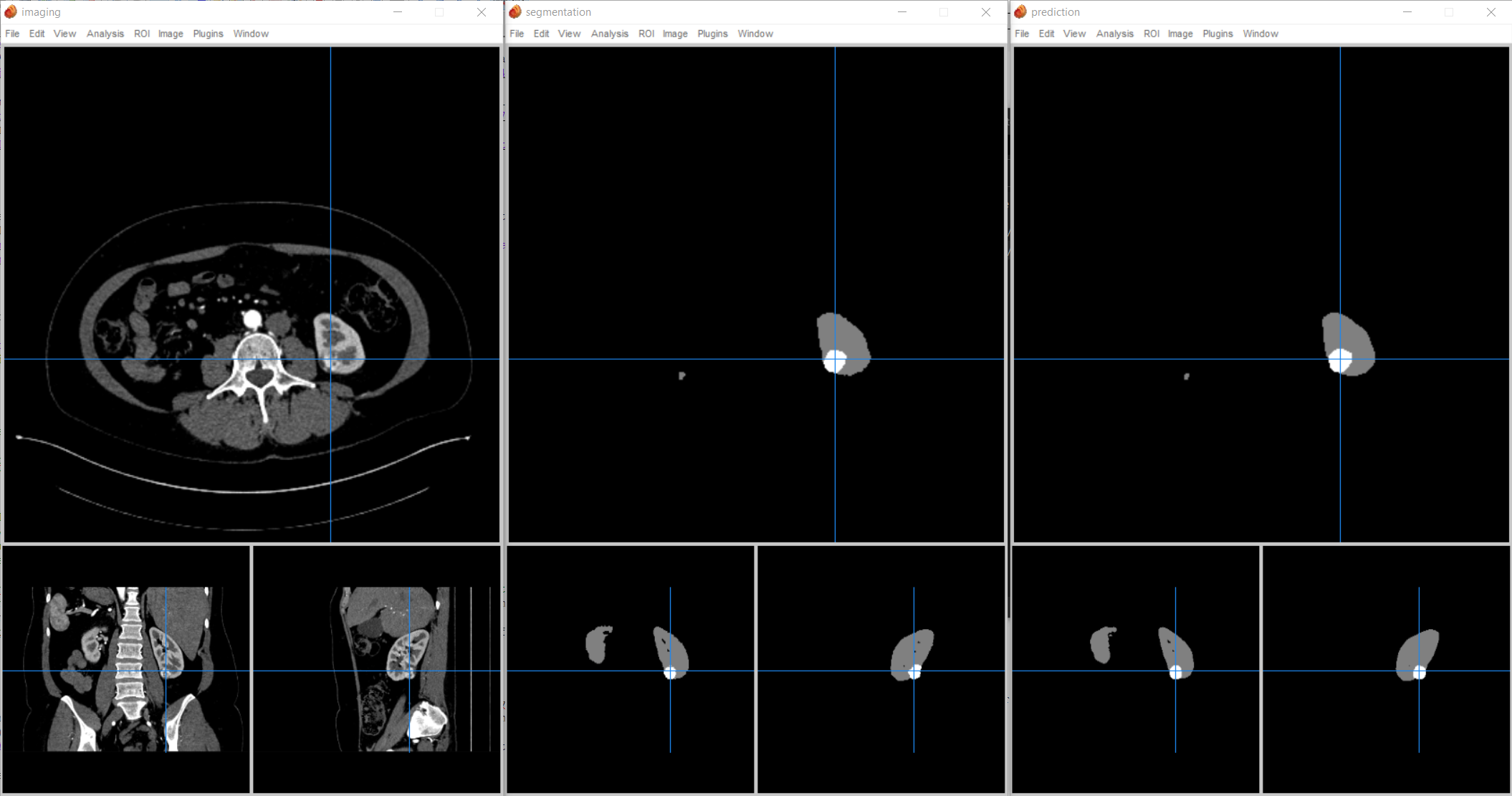Click the white tumor in segmentation axial view

click(x=835, y=361)
